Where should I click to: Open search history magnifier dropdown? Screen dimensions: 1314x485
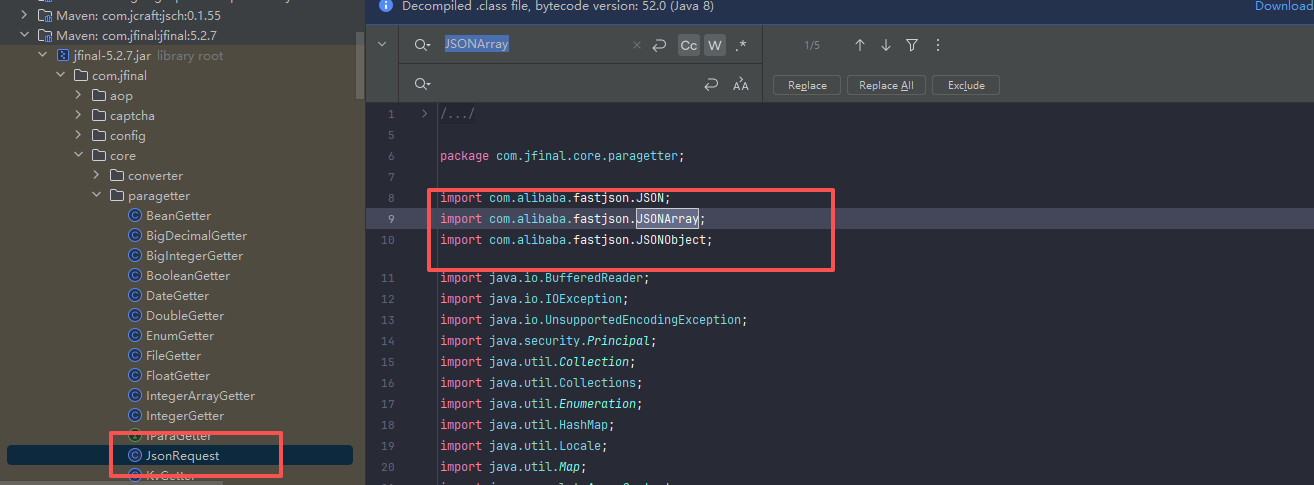pyautogui.click(x=423, y=45)
